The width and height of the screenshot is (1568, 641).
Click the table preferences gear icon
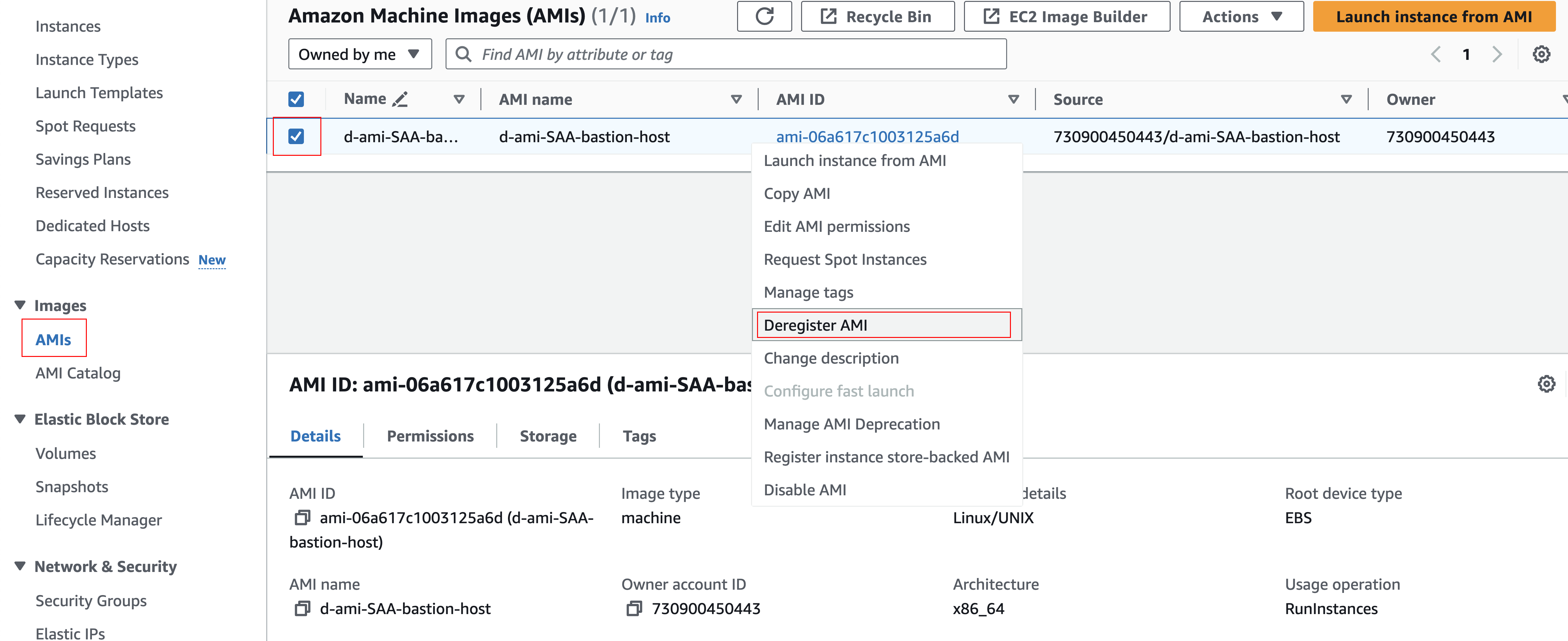point(1541,54)
